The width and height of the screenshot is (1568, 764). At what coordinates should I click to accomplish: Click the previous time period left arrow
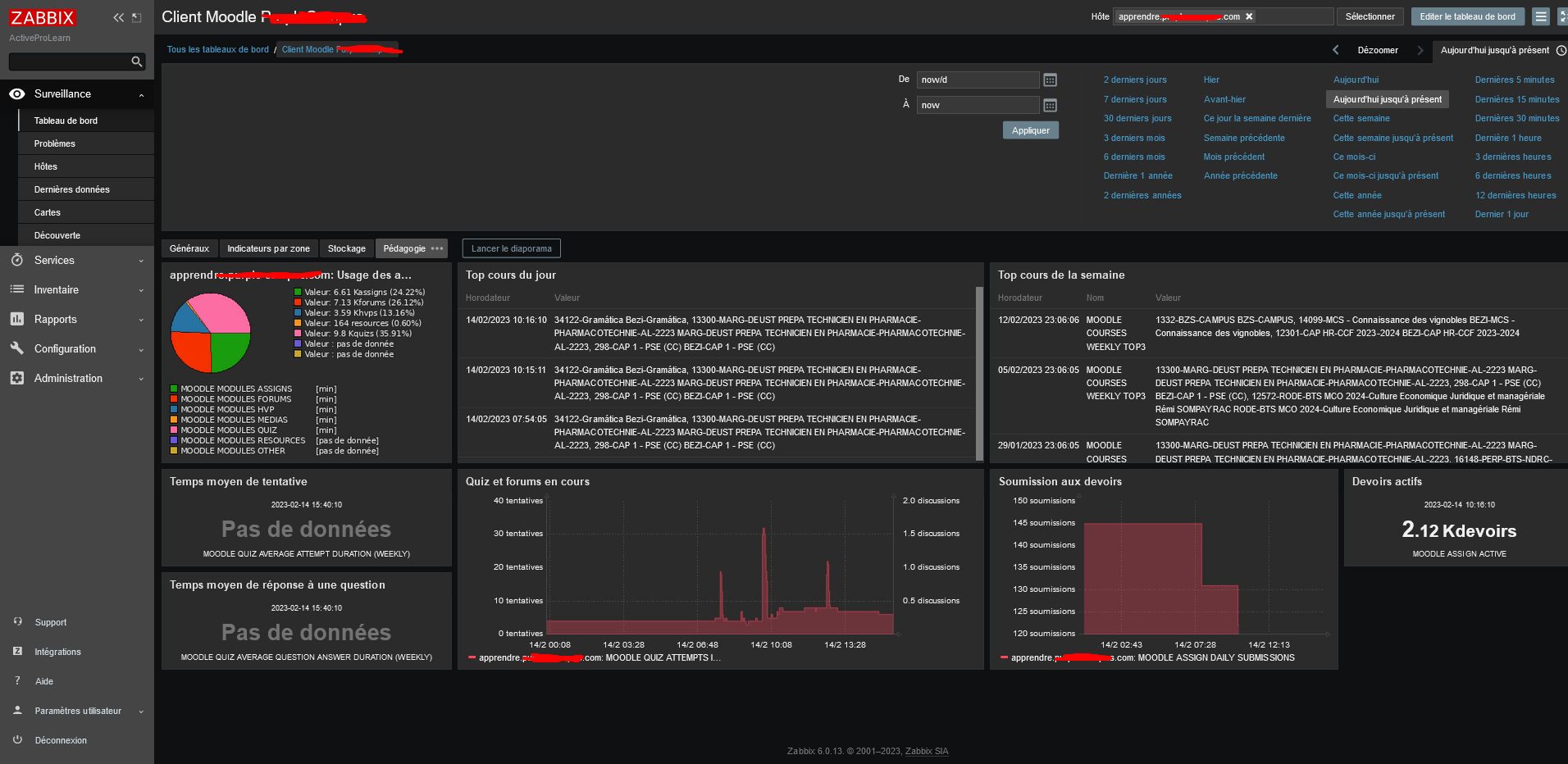(1335, 50)
